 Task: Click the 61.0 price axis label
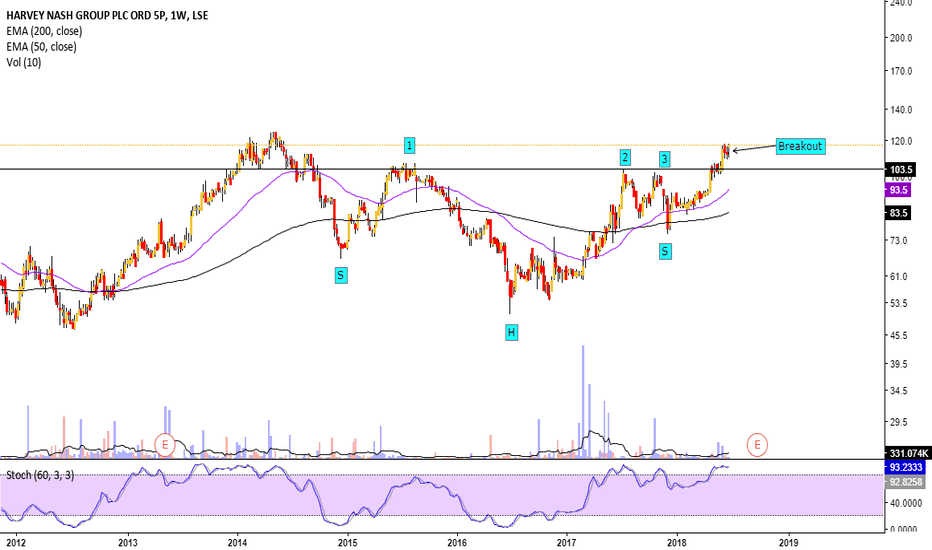click(898, 276)
